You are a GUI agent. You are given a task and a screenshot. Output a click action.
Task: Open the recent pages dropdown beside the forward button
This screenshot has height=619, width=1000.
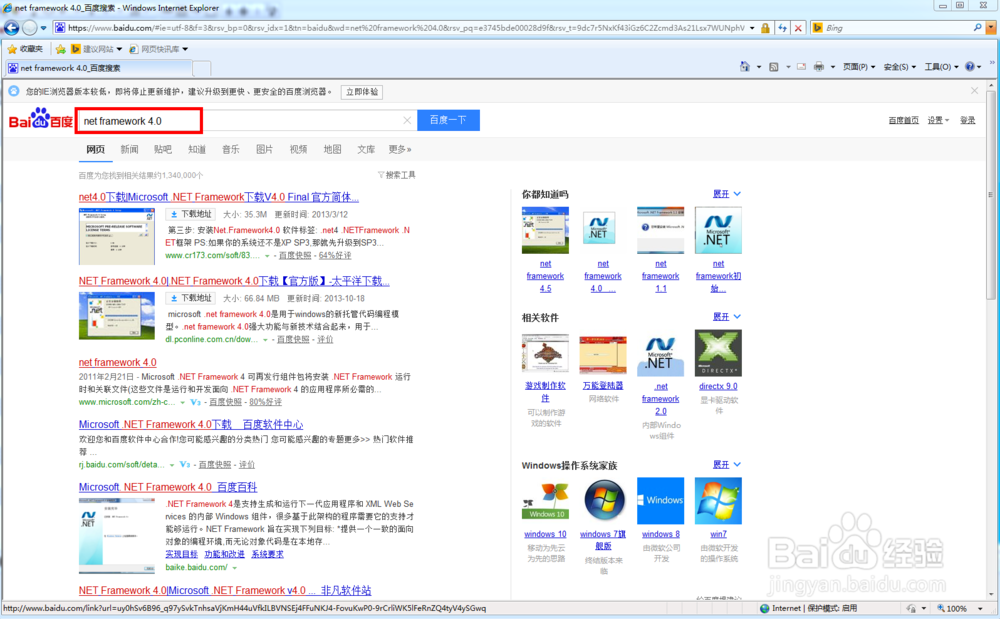(43, 28)
